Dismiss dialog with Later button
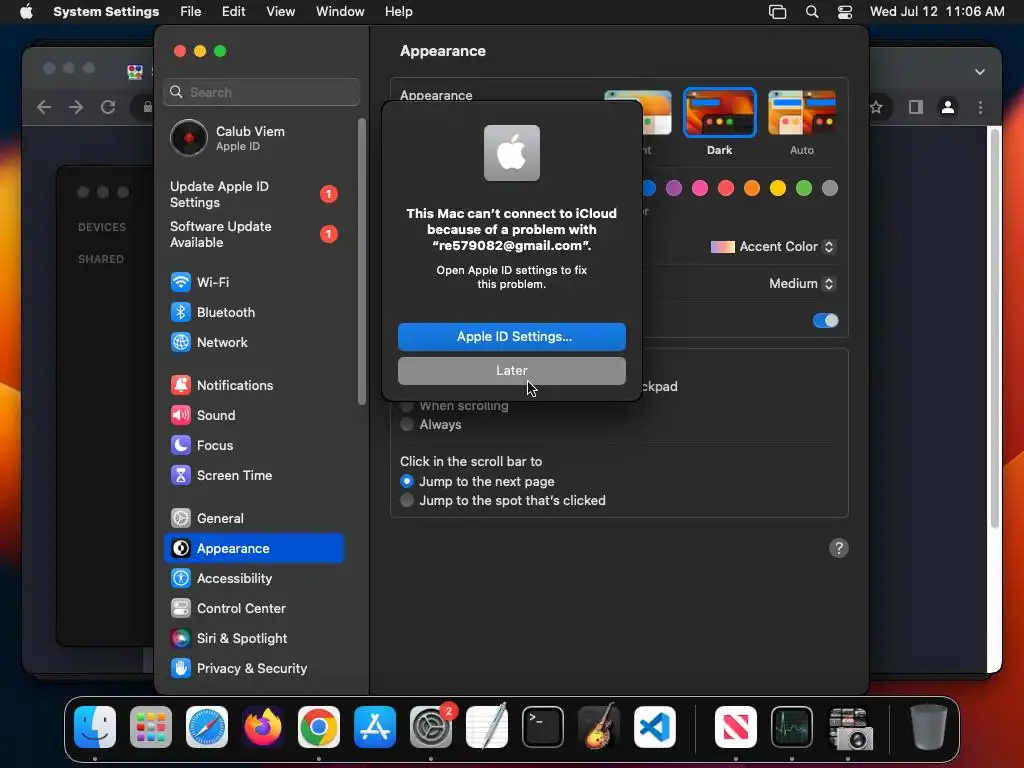Viewport: 1024px width, 768px height. tap(512, 370)
